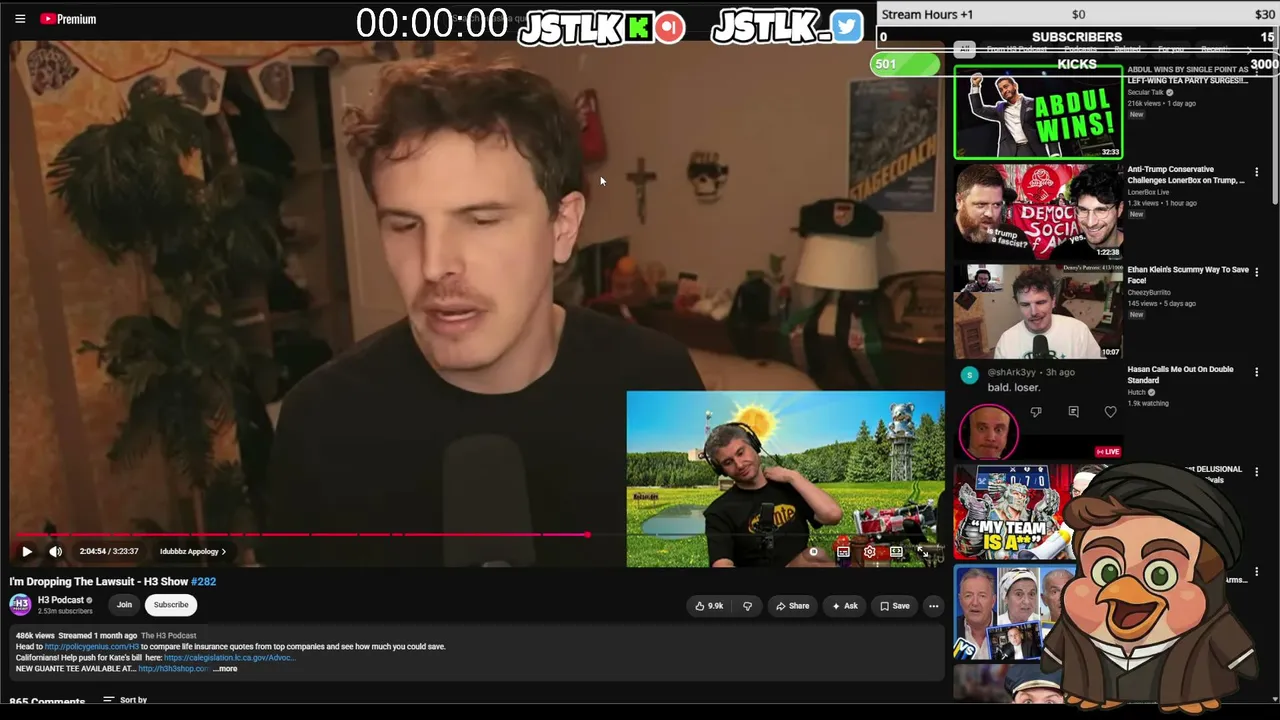
Task: Open options menu for the LonerBox video
Action: click(1257, 172)
